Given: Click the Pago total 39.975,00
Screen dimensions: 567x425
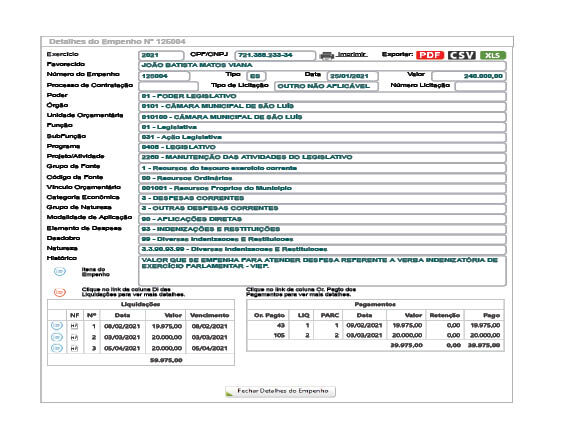Looking at the screenshot, I should 484,345.
